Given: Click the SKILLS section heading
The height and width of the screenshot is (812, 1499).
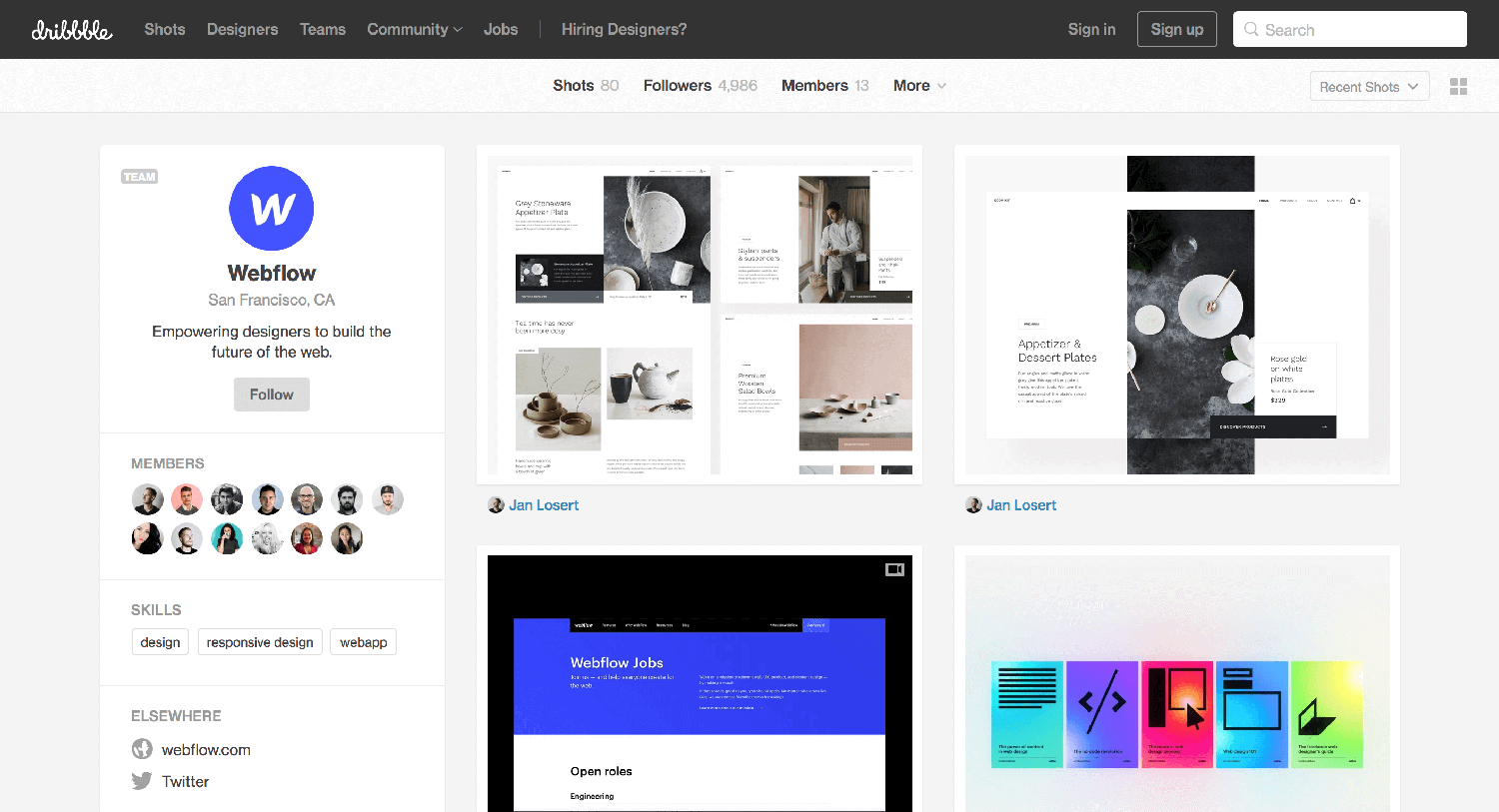Looking at the screenshot, I should [x=156, y=609].
